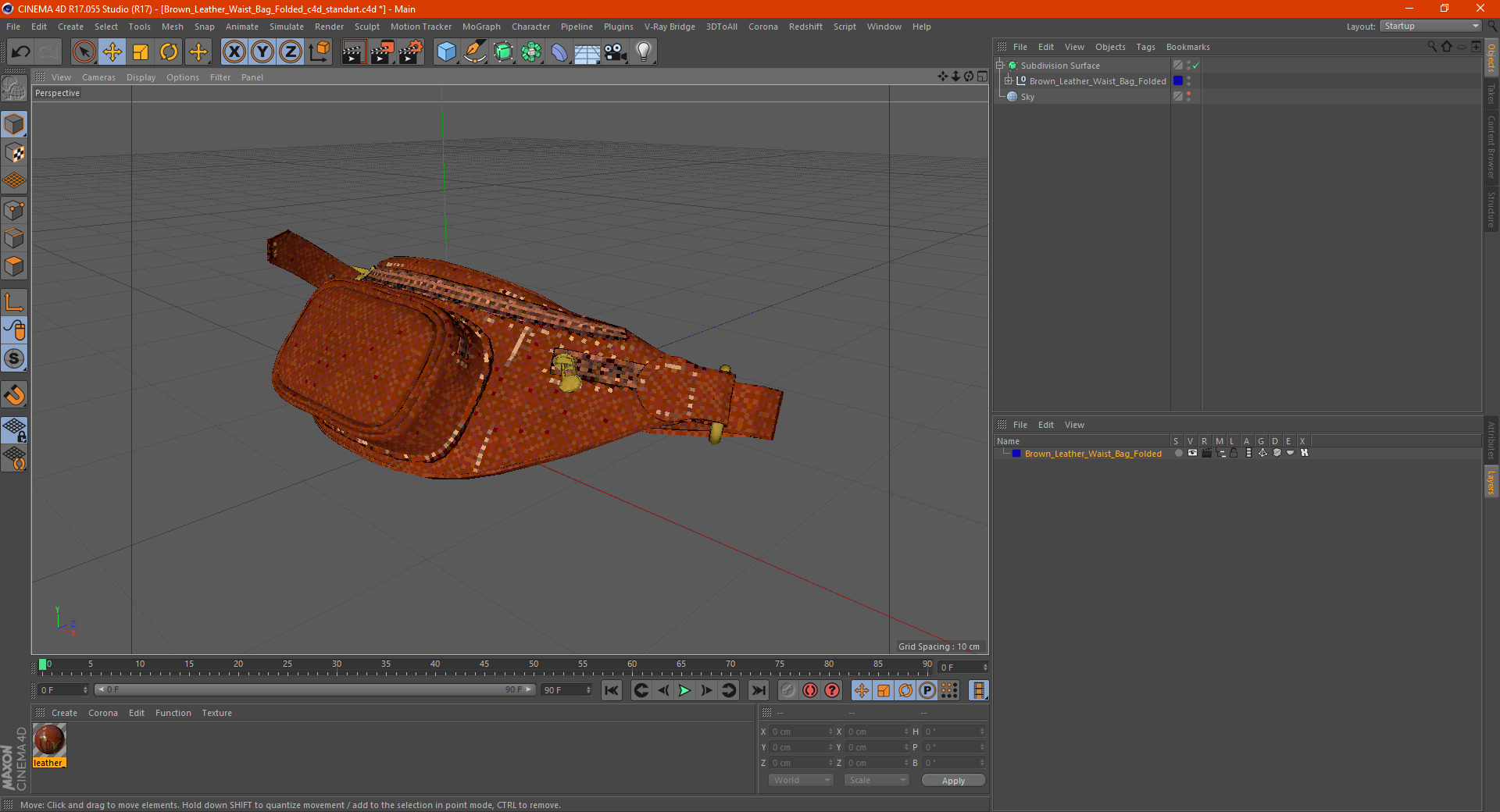Image resolution: width=1500 pixels, height=812 pixels.
Task: Open the Simulate menu
Action: [x=286, y=27]
